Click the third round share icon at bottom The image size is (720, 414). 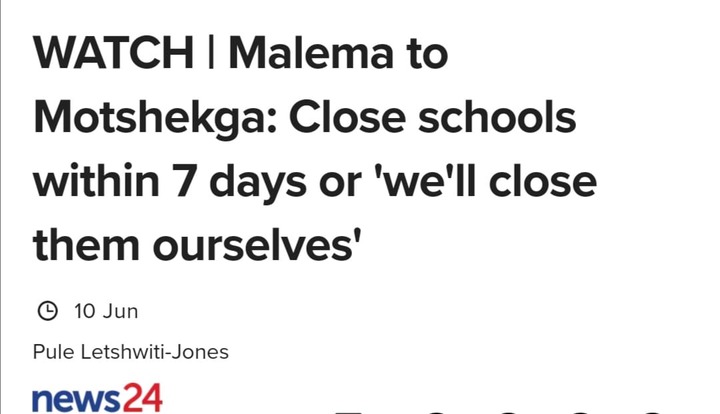tap(579, 410)
